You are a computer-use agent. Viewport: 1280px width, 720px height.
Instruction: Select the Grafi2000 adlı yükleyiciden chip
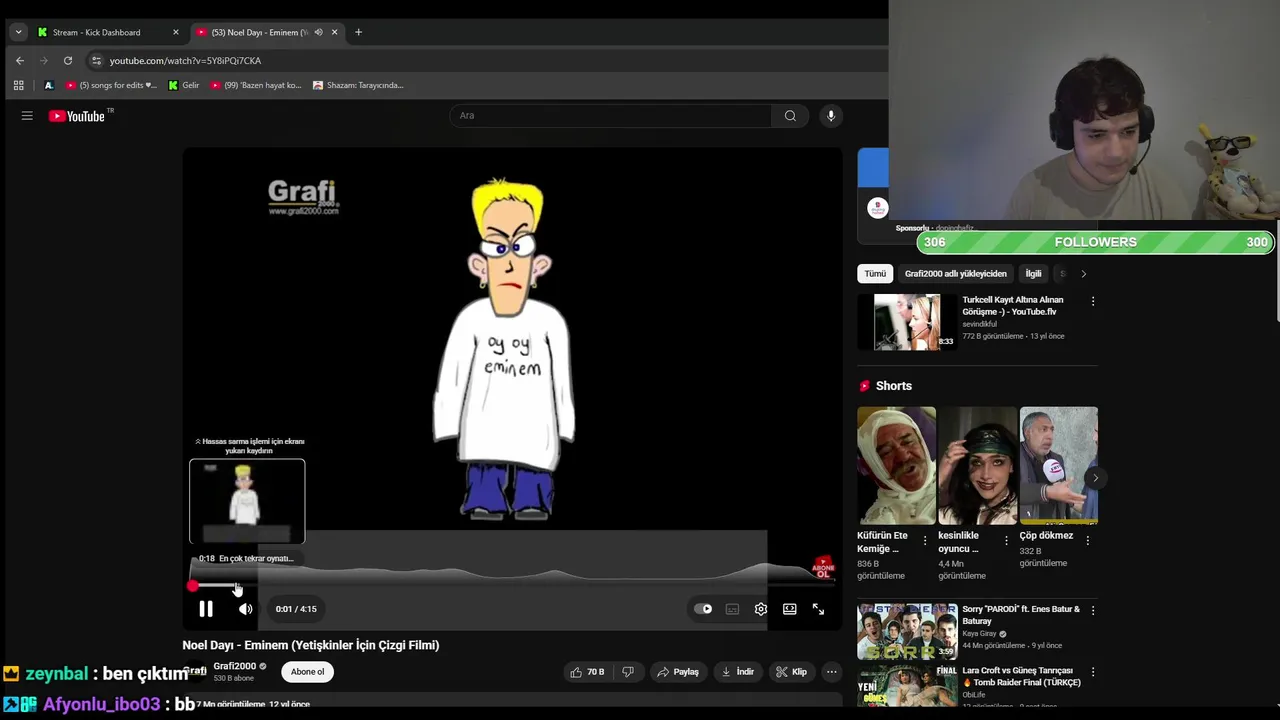956,274
